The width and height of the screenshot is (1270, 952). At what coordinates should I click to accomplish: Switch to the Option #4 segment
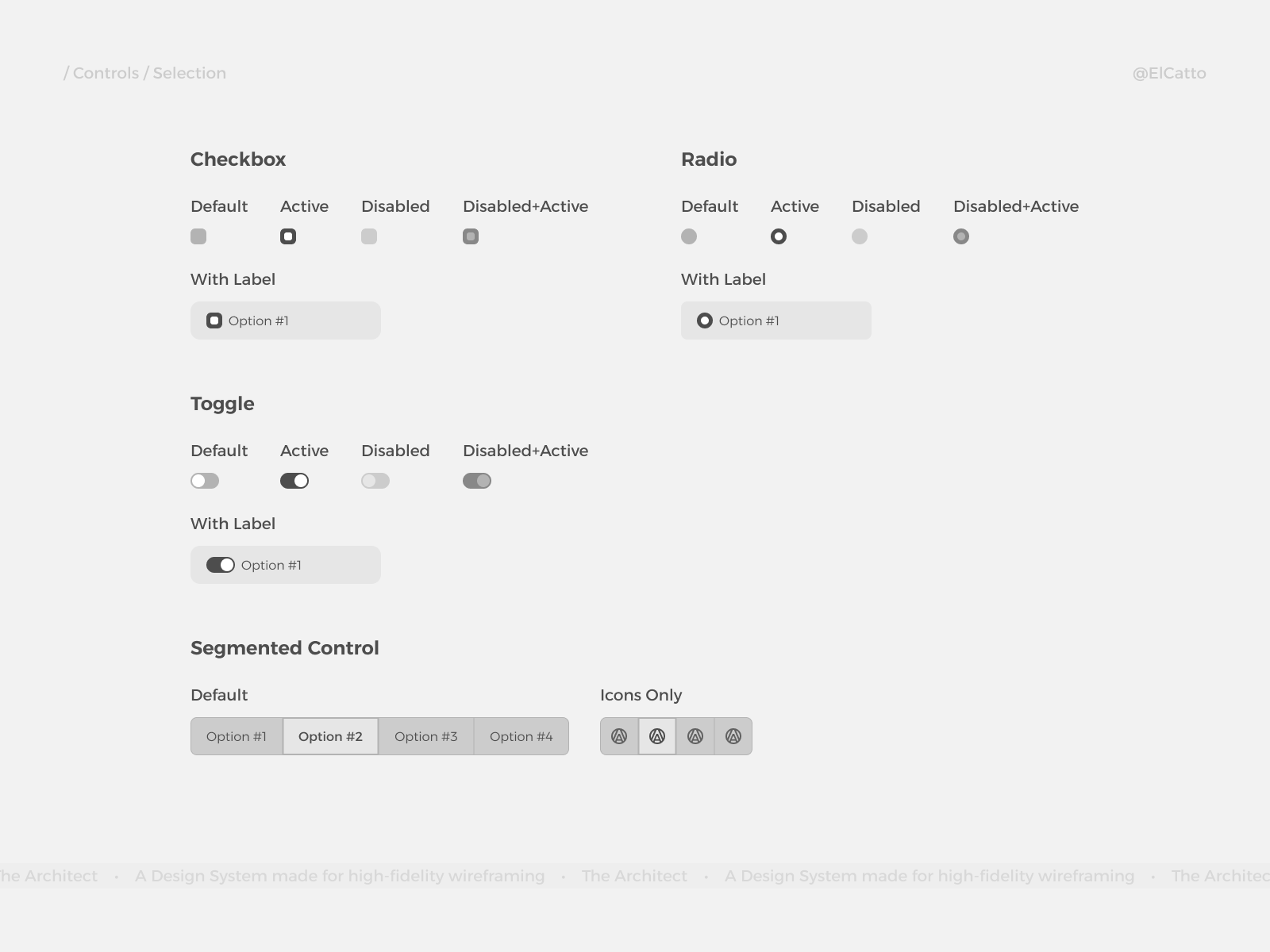521,736
